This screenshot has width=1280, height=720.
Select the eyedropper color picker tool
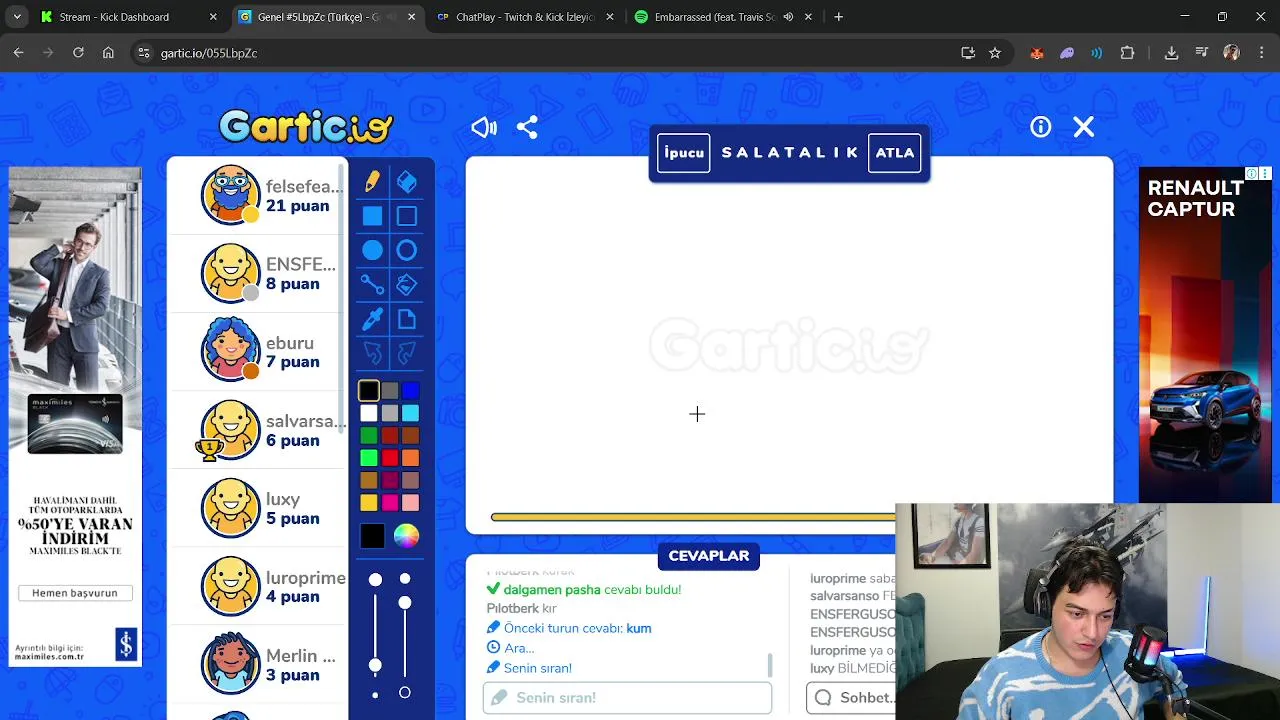pyautogui.click(x=372, y=319)
